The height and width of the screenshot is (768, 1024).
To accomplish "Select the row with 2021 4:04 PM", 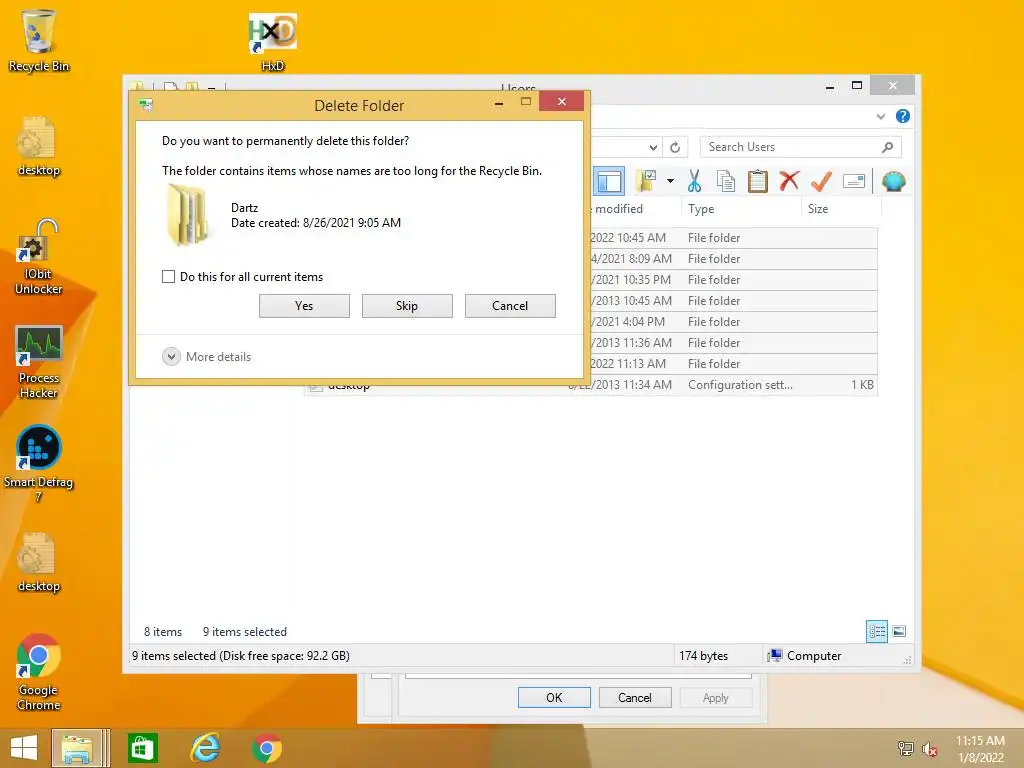I will [x=733, y=321].
